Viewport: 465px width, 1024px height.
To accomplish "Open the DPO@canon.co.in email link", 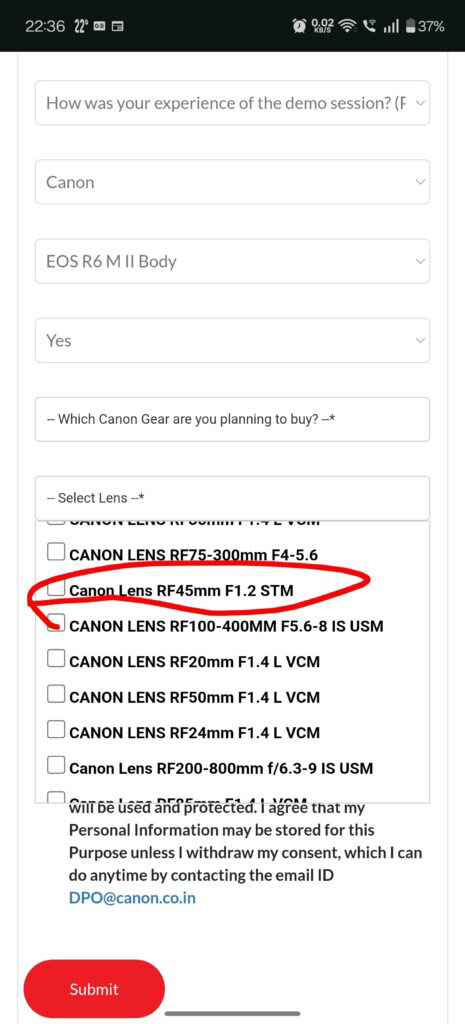I will click(132, 898).
